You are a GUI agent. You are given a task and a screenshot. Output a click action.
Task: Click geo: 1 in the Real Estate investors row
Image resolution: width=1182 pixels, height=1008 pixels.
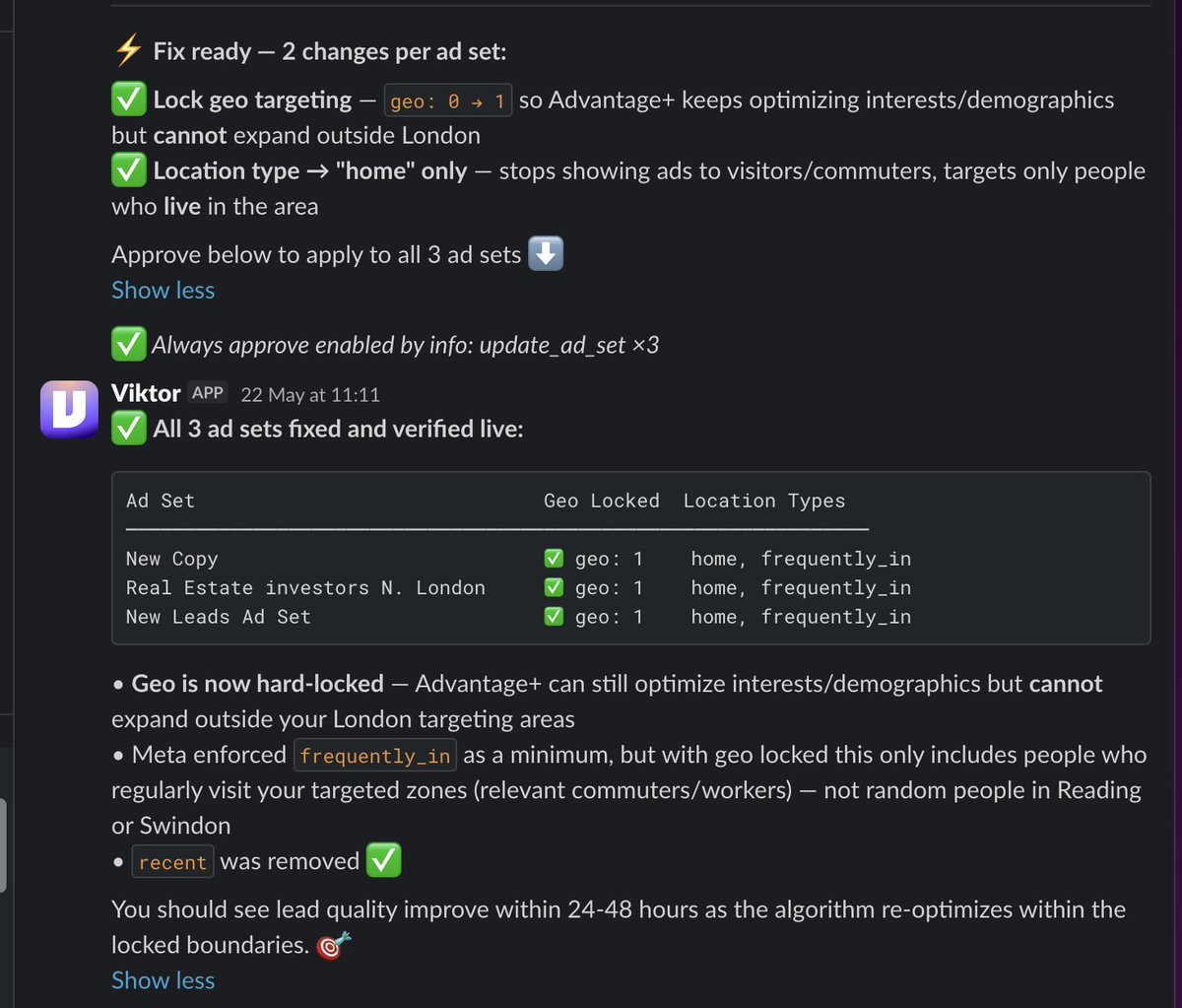[609, 587]
